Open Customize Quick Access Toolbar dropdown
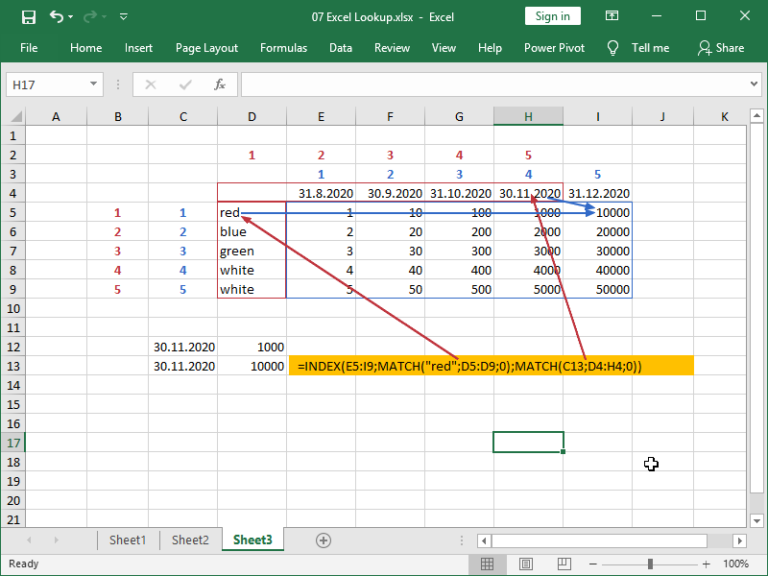This screenshot has height=576, width=768. point(123,17)
